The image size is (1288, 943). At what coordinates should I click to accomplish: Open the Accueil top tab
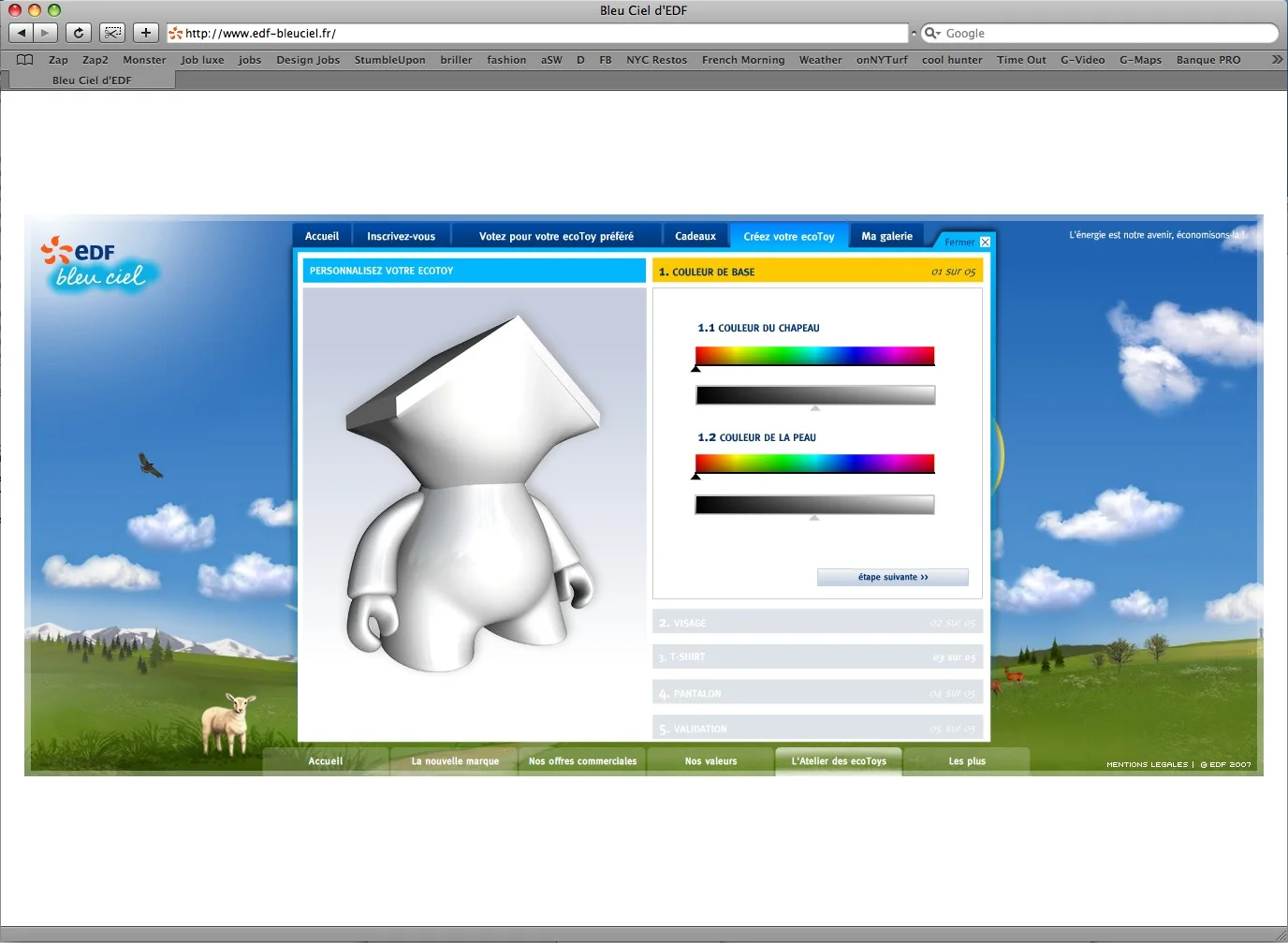tap(322, 236)
